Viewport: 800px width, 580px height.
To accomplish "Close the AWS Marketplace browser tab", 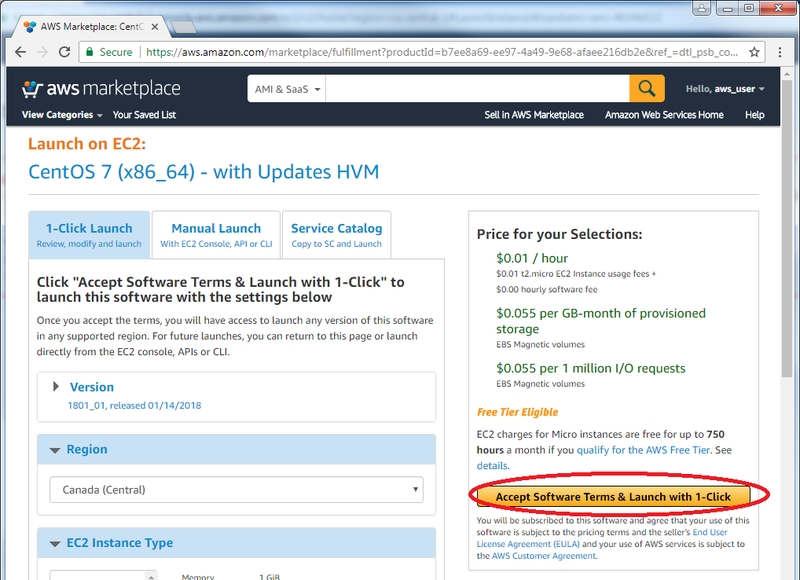I will tap(151, 26).
